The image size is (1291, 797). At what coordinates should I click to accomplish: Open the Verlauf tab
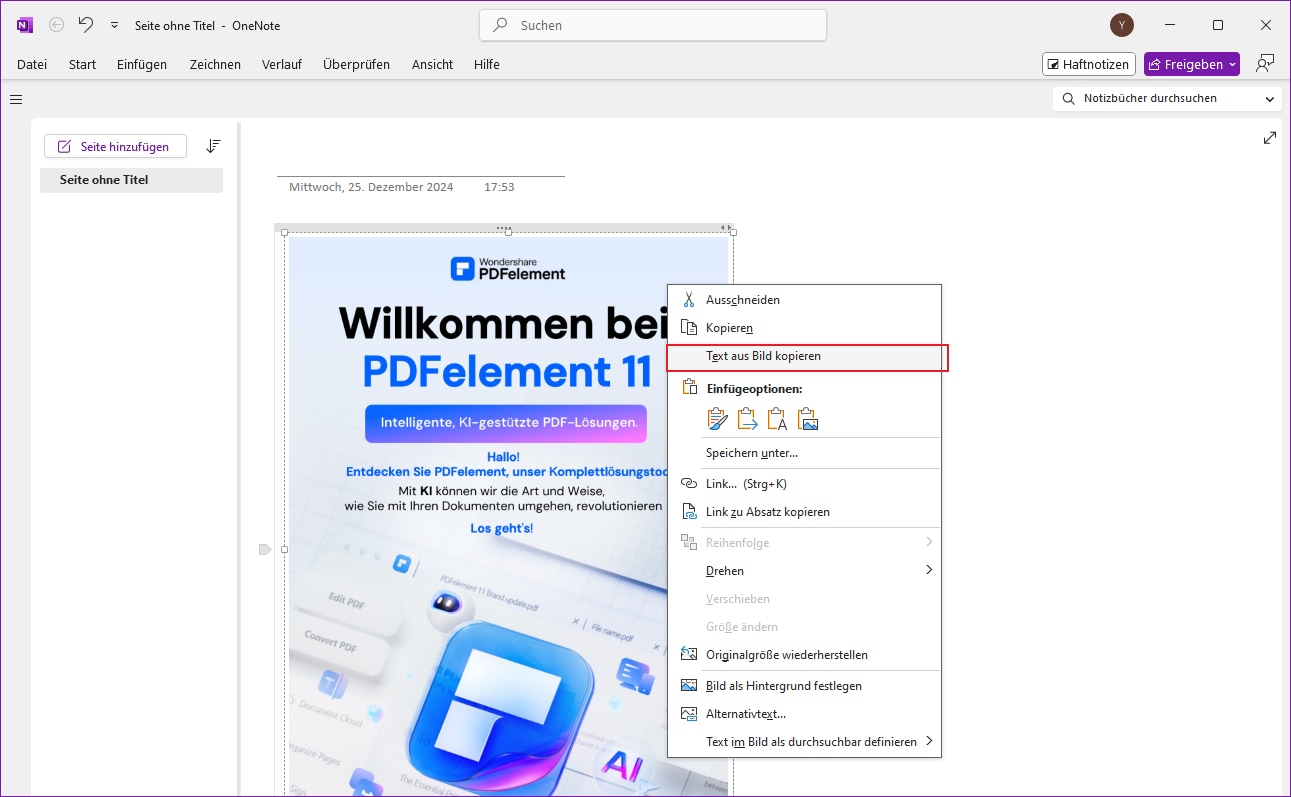(282, 64)
